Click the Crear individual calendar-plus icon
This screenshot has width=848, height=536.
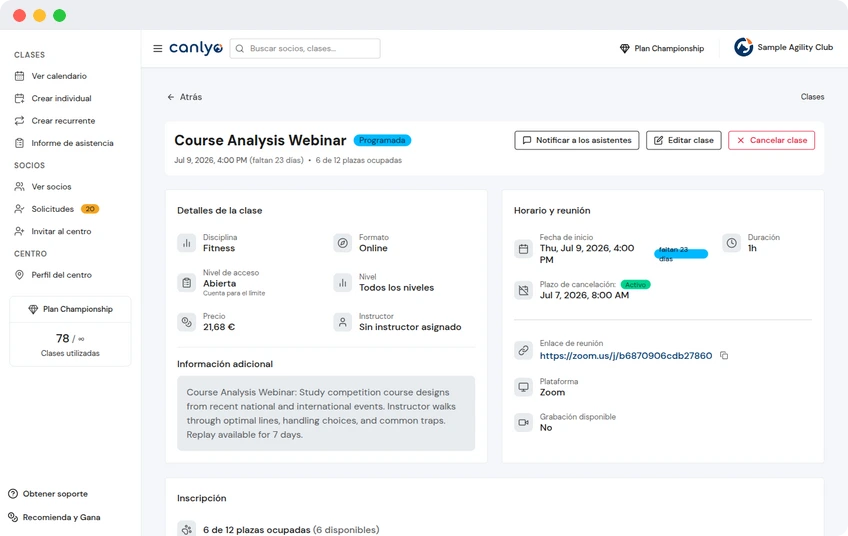pyautogui.click(x=19, y=98)
